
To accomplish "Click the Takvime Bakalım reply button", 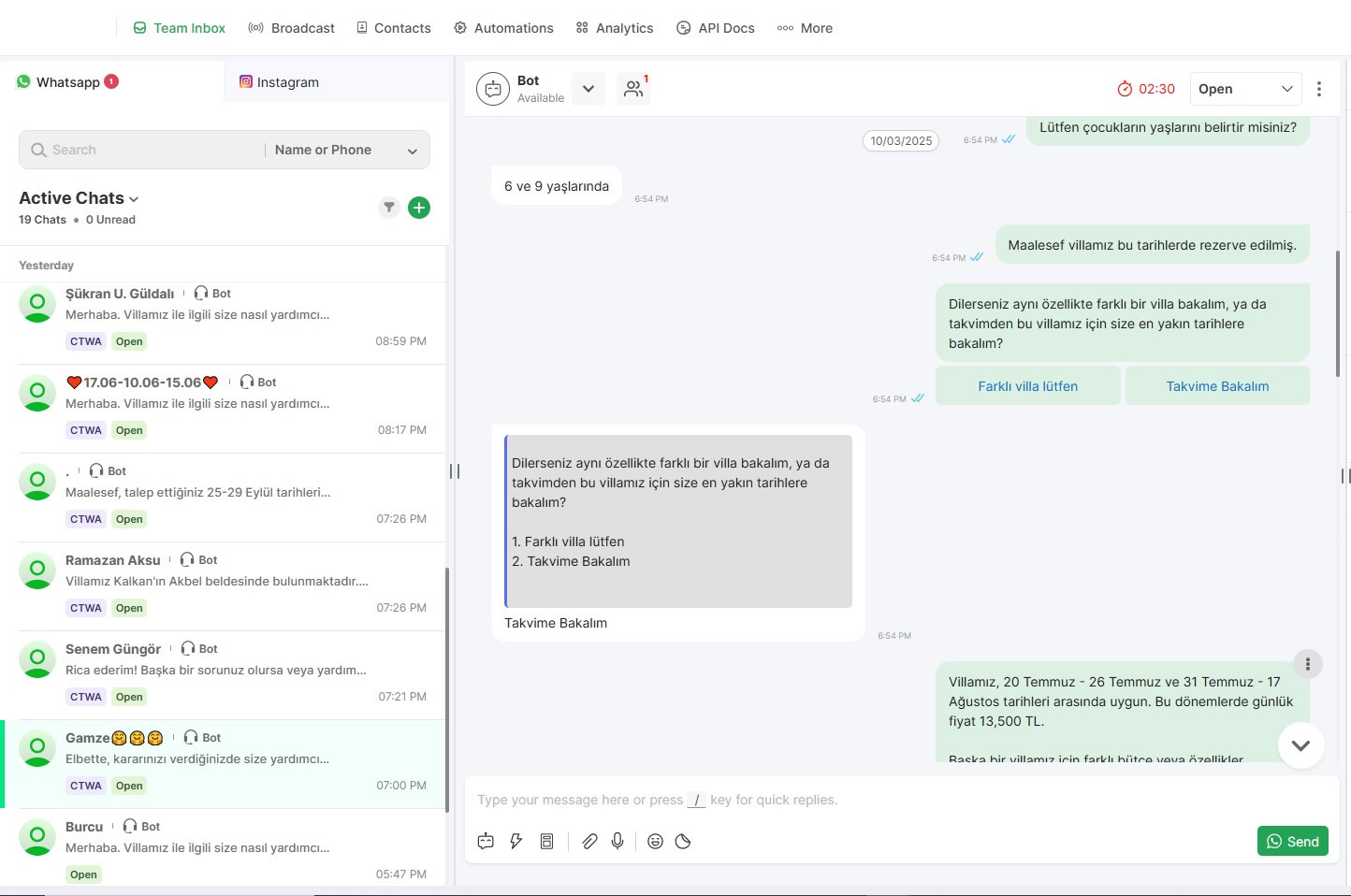I will click(x=1216, y=386).
